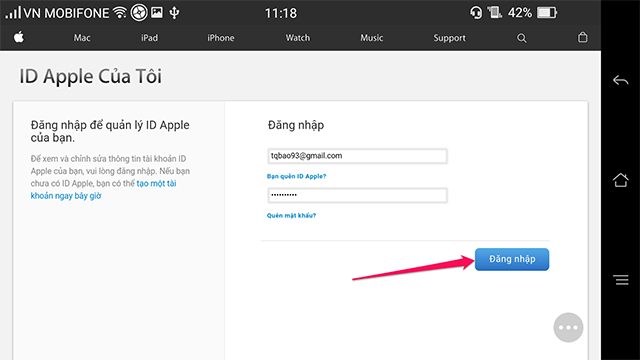Tap the 'Đăng nhập' form heading
This screenshot has height=360, width=640.
pos(296,125)
